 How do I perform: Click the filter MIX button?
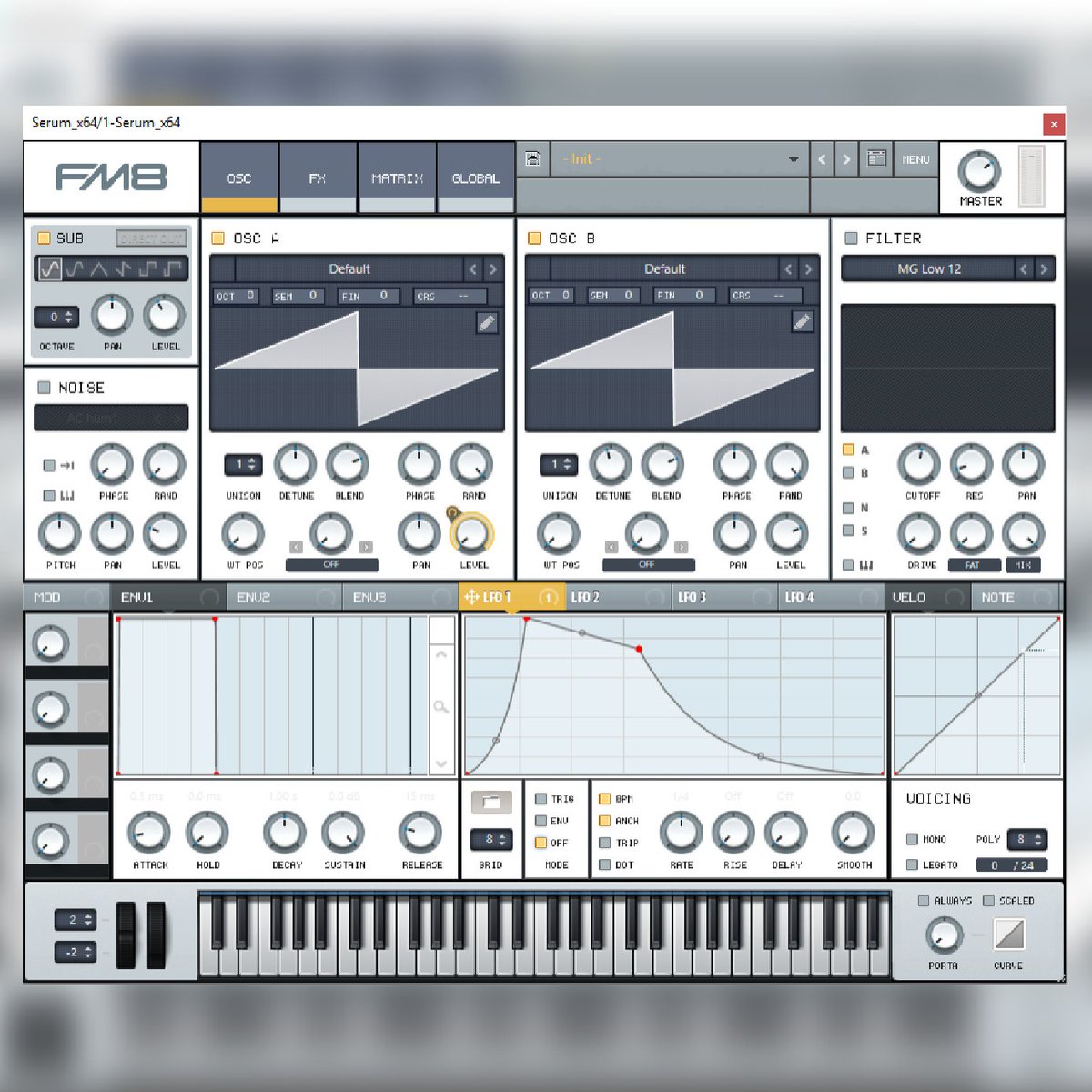[x=1023, y=565]
